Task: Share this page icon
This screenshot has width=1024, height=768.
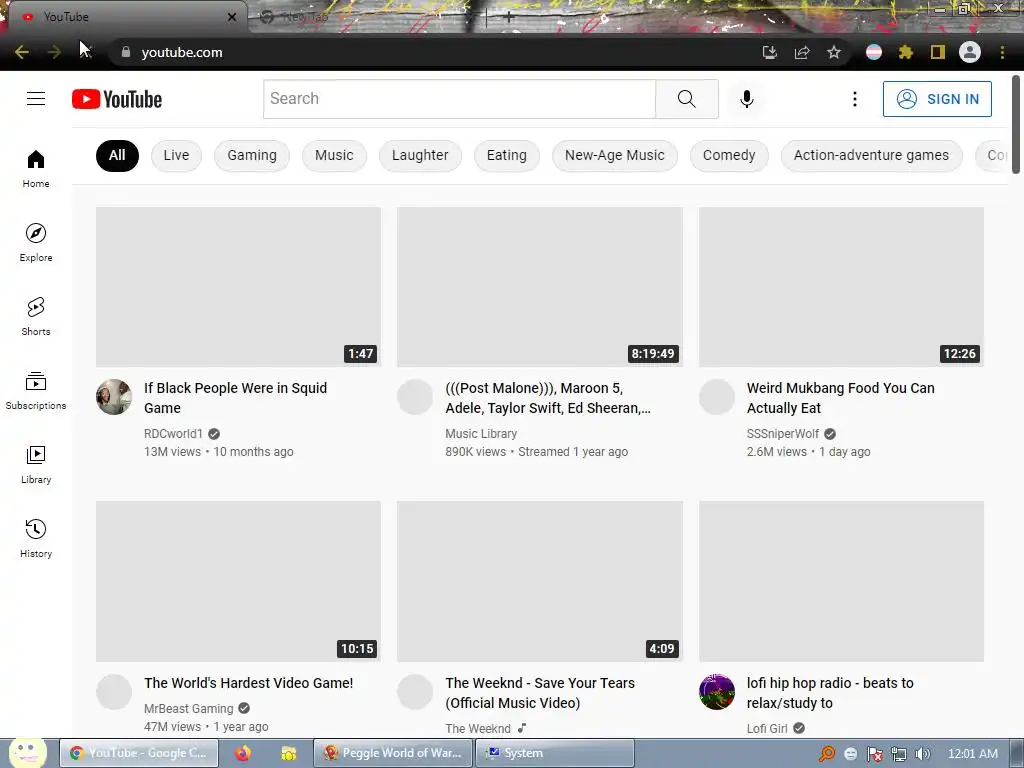Action: coord(802,52)
